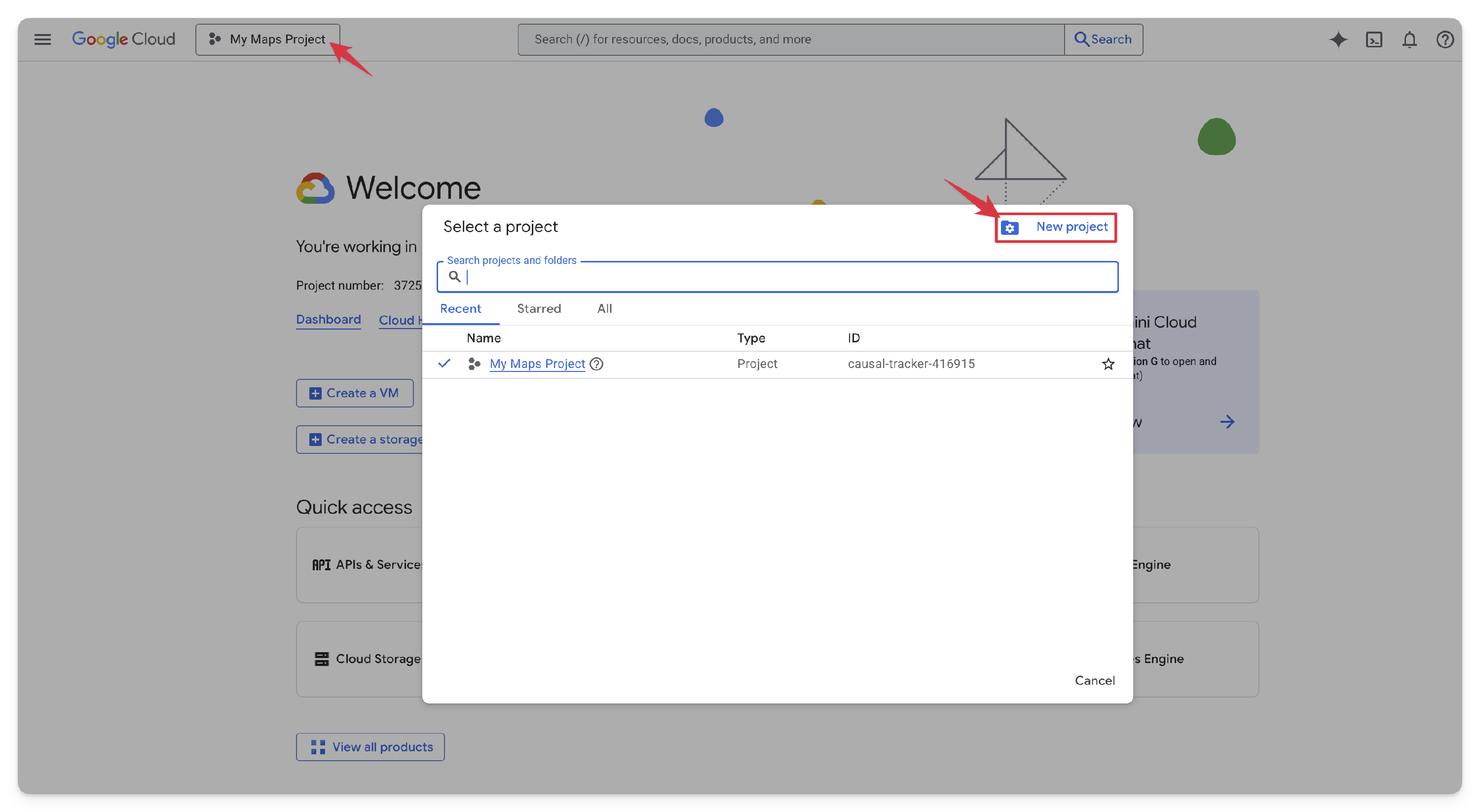Click the top Search button

pyautogui.click(x=1103, y=39)
